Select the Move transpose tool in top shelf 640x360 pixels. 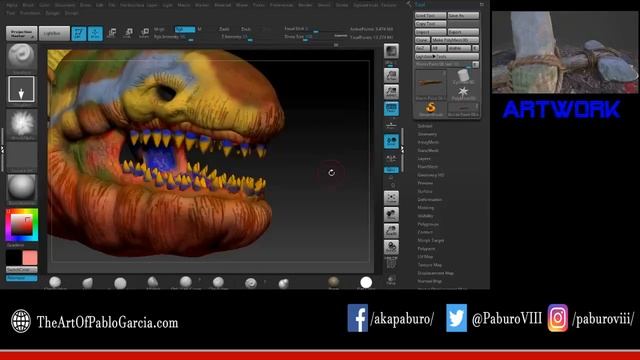point(111,33)
